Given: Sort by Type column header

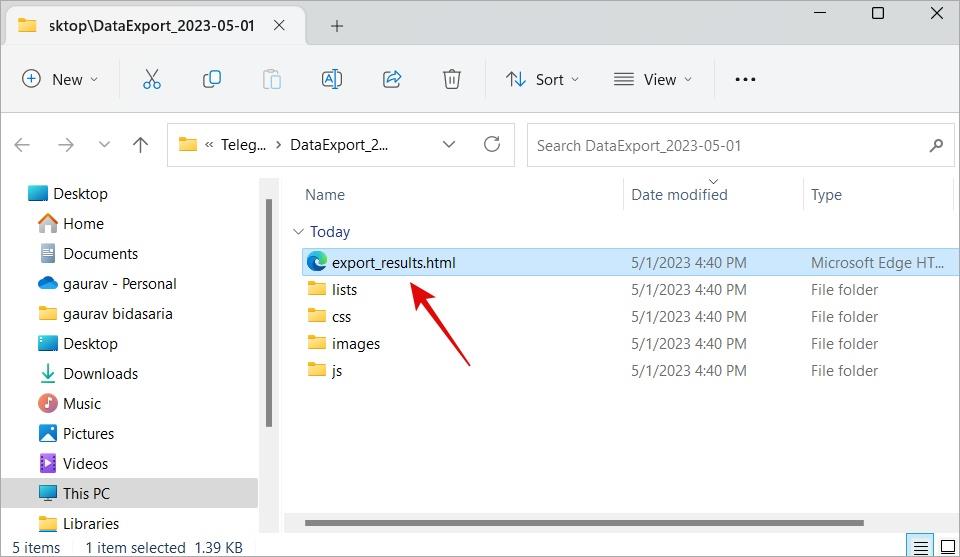Looking at the screenshot, I should coord(826,195).
